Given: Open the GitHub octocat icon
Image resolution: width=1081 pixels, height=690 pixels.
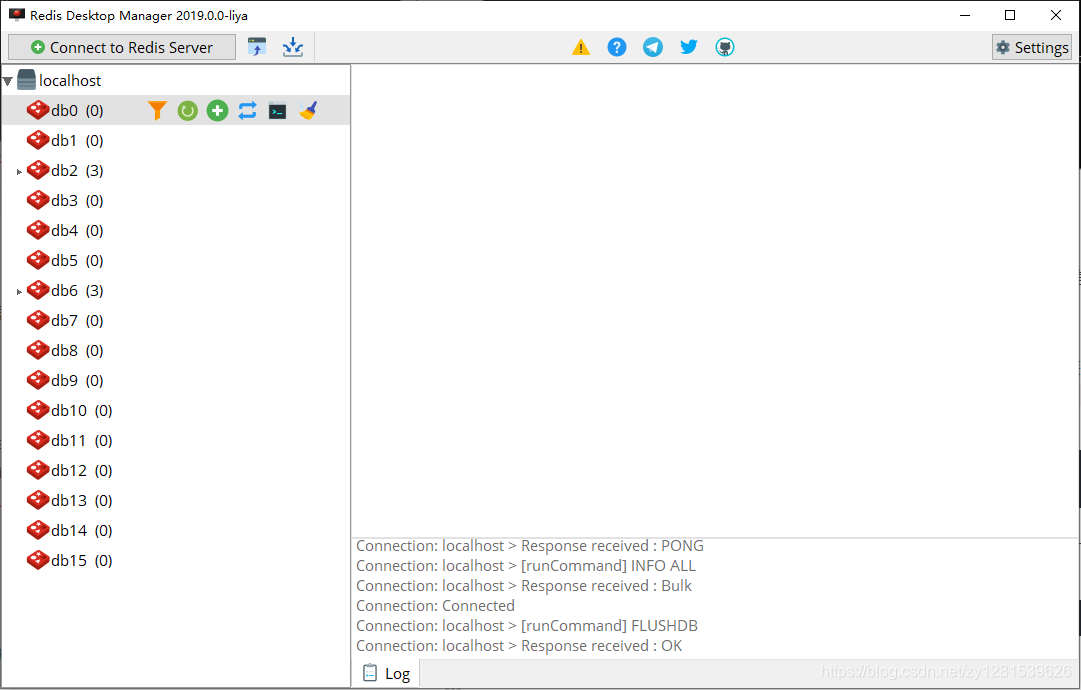Looking at the screenshot, I should tap(725, 48).
